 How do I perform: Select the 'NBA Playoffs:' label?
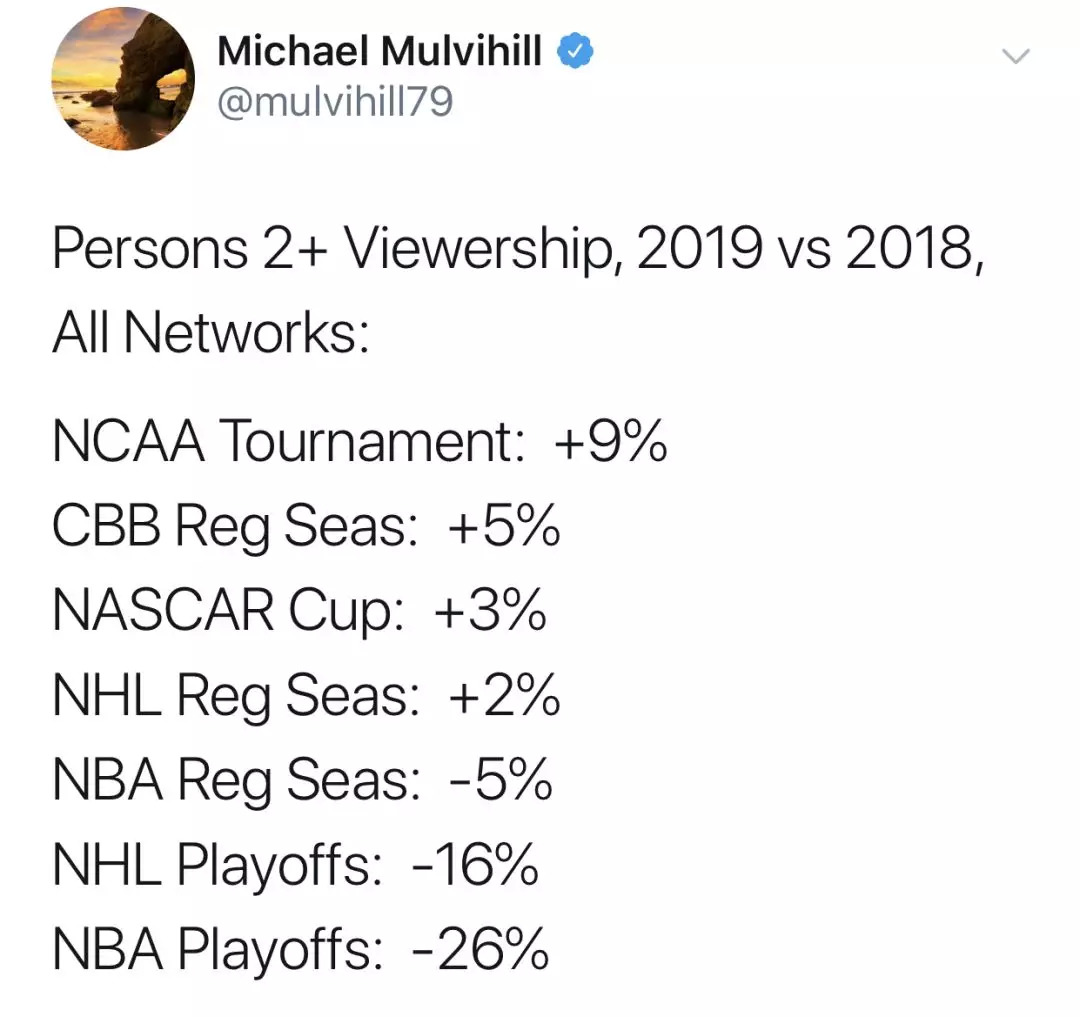coord(217,950)
